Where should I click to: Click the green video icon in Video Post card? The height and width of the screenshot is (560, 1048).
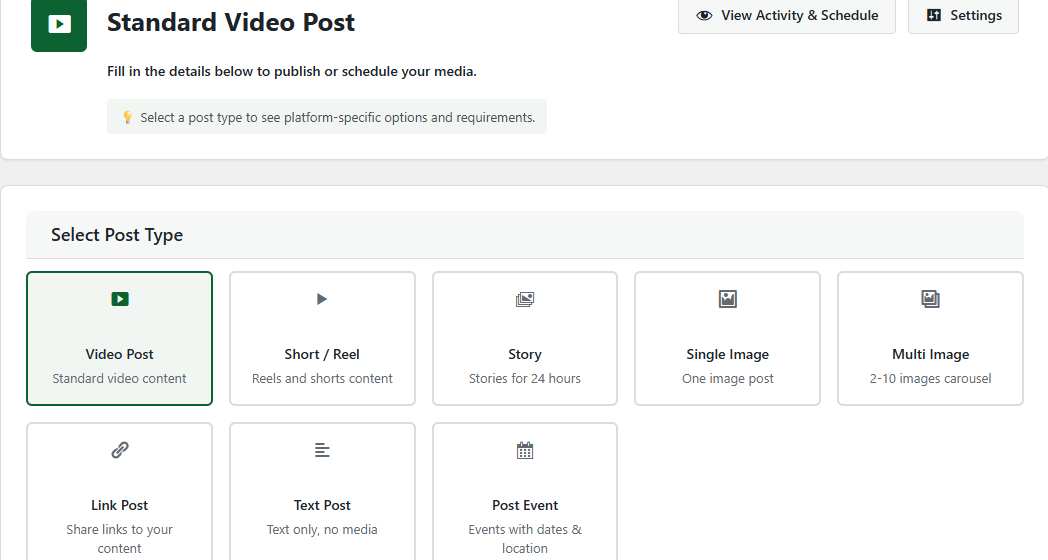[120, 299]
